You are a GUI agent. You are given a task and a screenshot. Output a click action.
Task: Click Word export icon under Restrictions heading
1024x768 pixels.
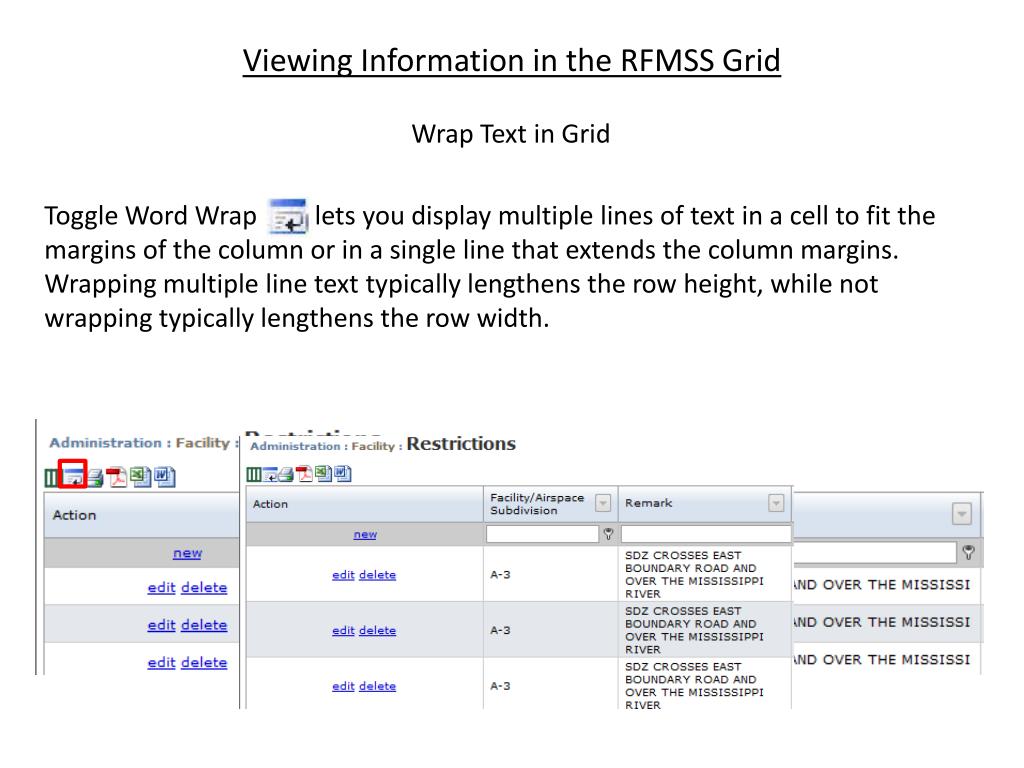(343, 473)
